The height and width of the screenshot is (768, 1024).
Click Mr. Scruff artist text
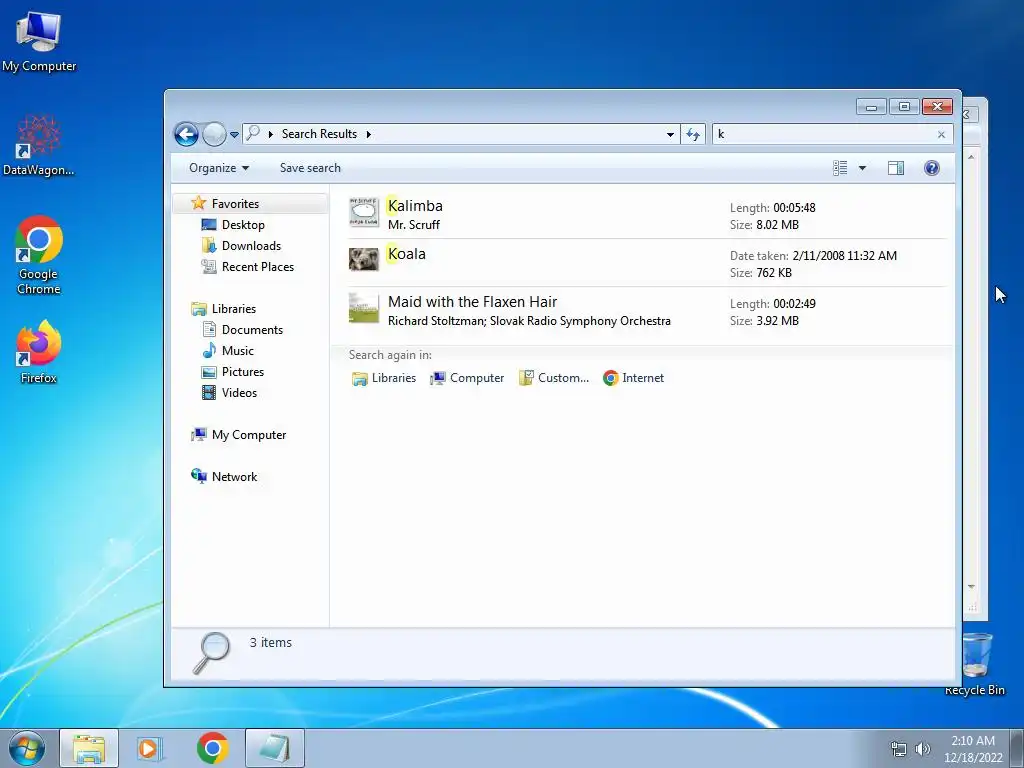[x=413, y=225]
